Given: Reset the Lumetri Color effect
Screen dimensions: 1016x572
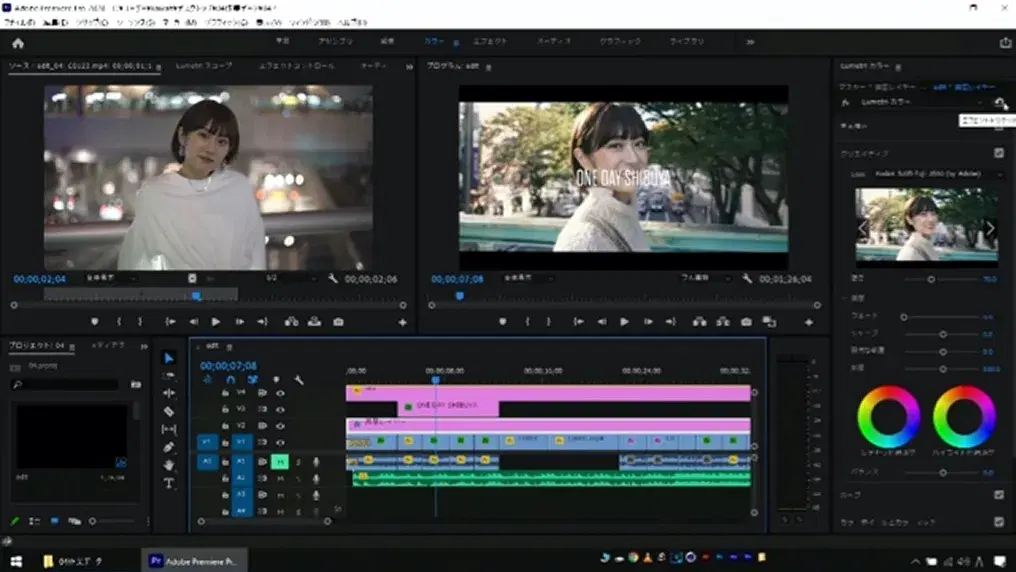Looking at the screenshot, I should point(1000,102).
